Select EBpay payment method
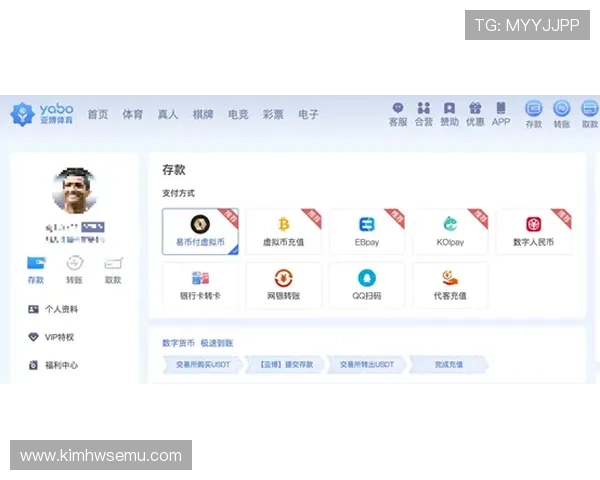This screenshot has width=600, height=480. pos(367,231)
